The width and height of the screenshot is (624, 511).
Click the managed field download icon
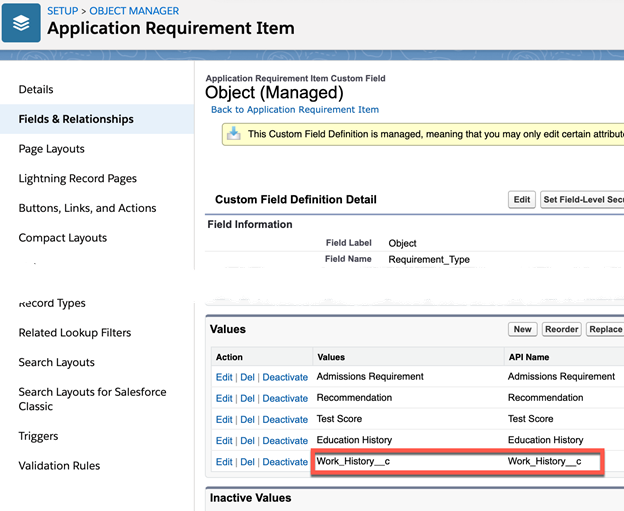(233, 134)
